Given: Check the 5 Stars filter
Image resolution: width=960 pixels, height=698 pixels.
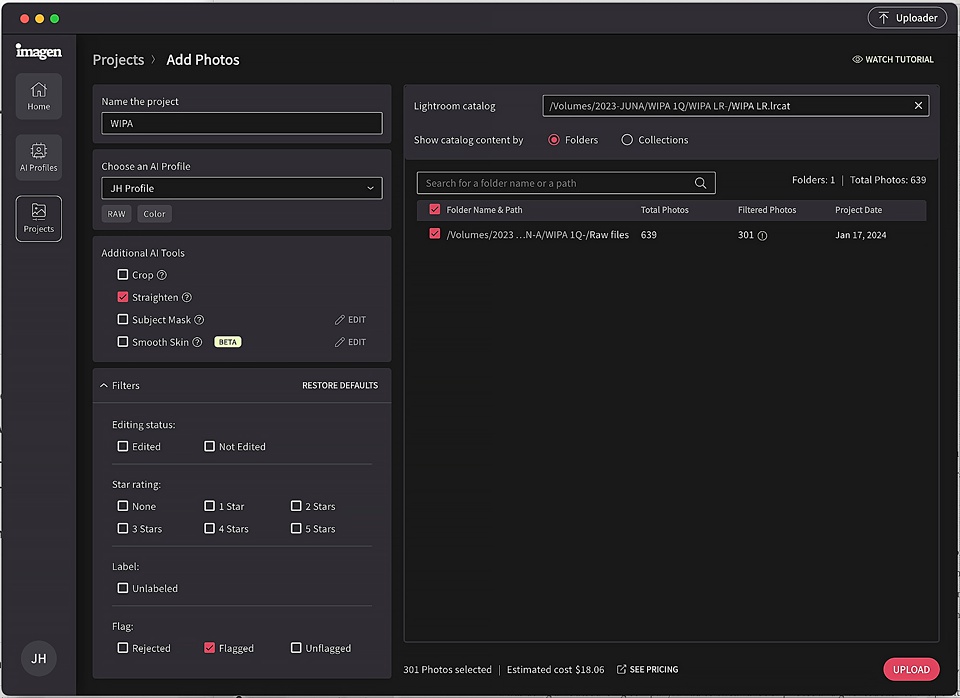Looking at the screenshot, I should [x=296, y=528].
